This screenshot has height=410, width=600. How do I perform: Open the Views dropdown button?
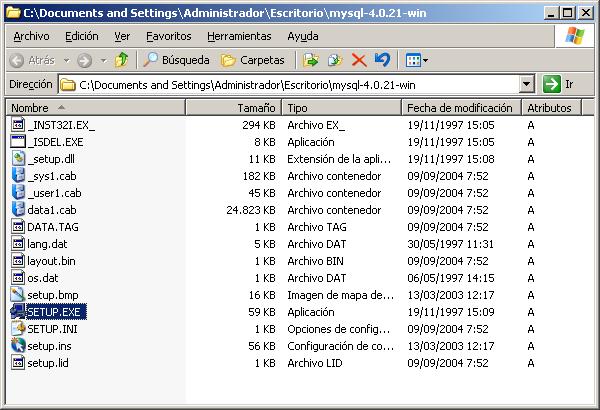click(x=417, y=60)
